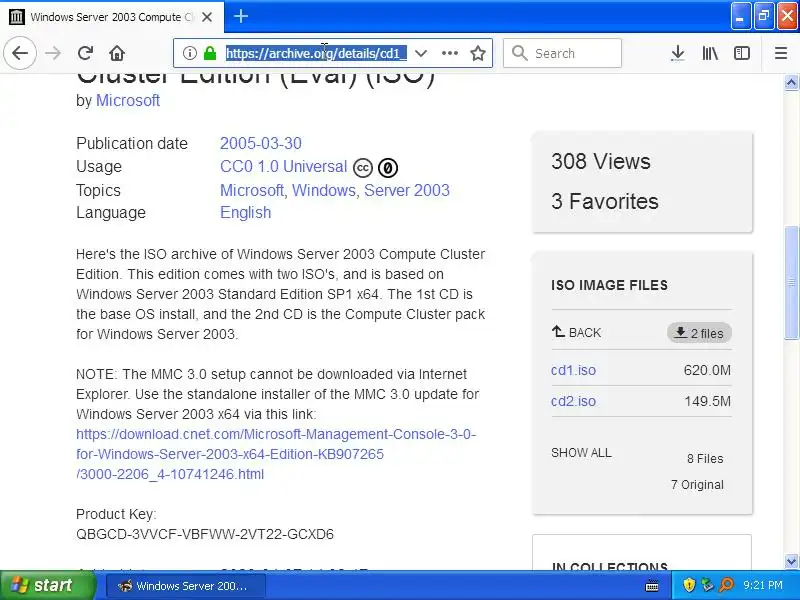Open the Microsoft topic link
800x600 pixels.
252,190
